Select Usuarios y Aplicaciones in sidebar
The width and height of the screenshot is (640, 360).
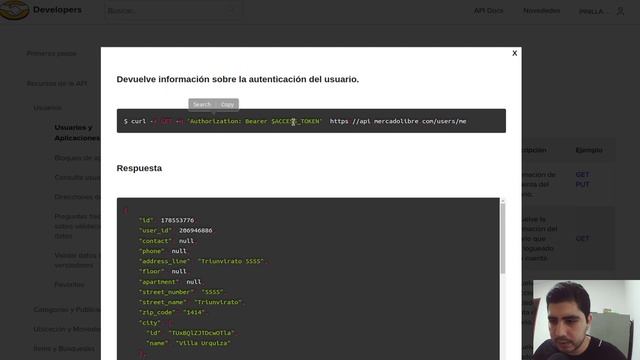click(77, 133)
